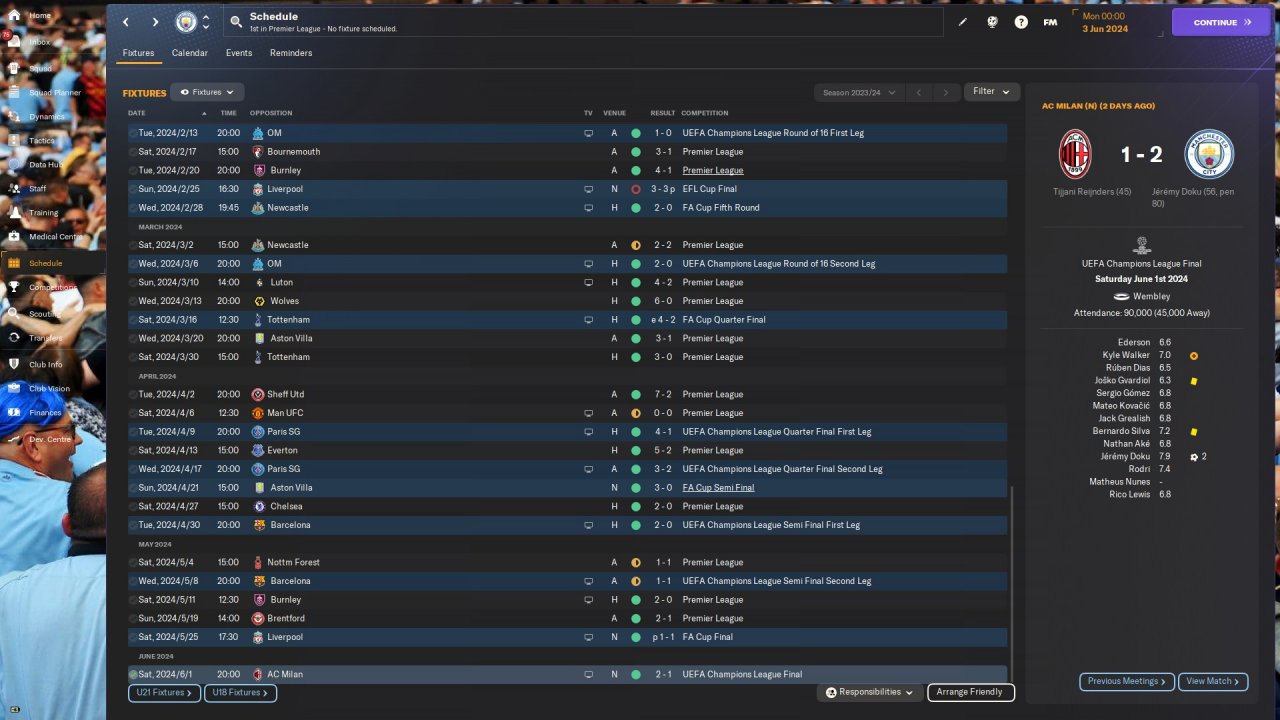
Task: Toggle the check circle on the Wed 2024/3/13 fixture
Action: pos(133,301)
